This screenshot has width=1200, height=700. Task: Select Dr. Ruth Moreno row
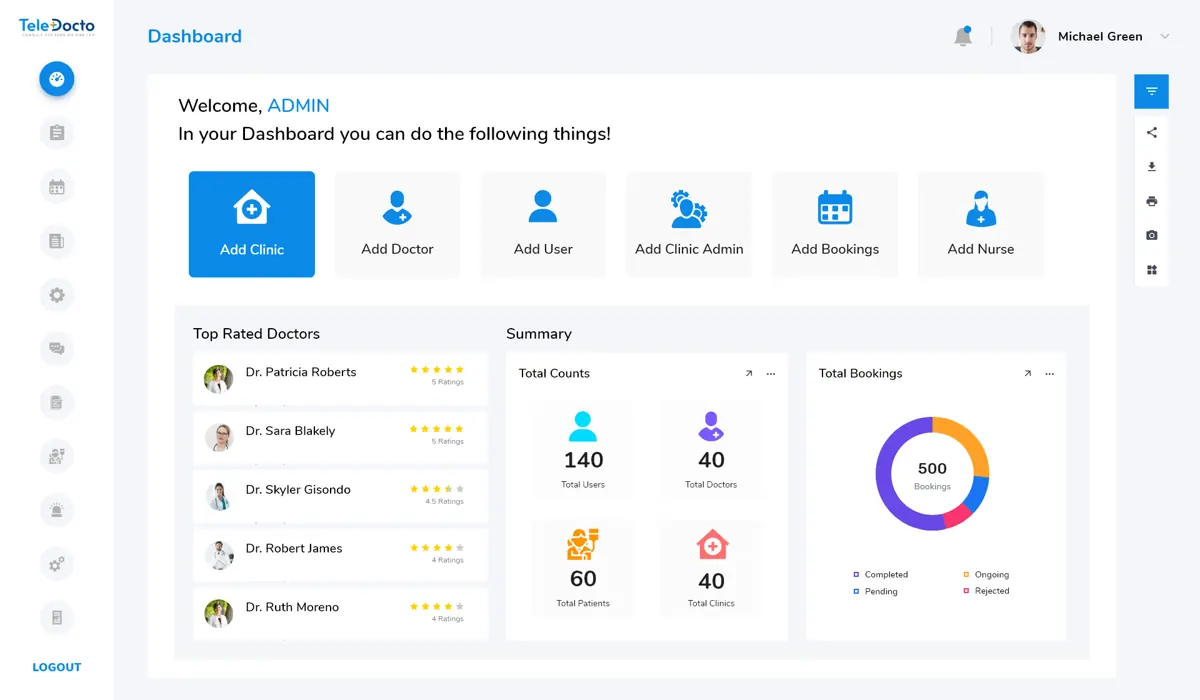coord(341,614)
